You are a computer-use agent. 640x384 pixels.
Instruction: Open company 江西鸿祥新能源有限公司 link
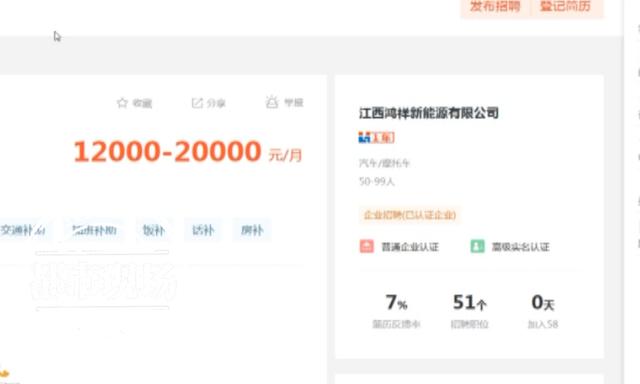point(429,113)
